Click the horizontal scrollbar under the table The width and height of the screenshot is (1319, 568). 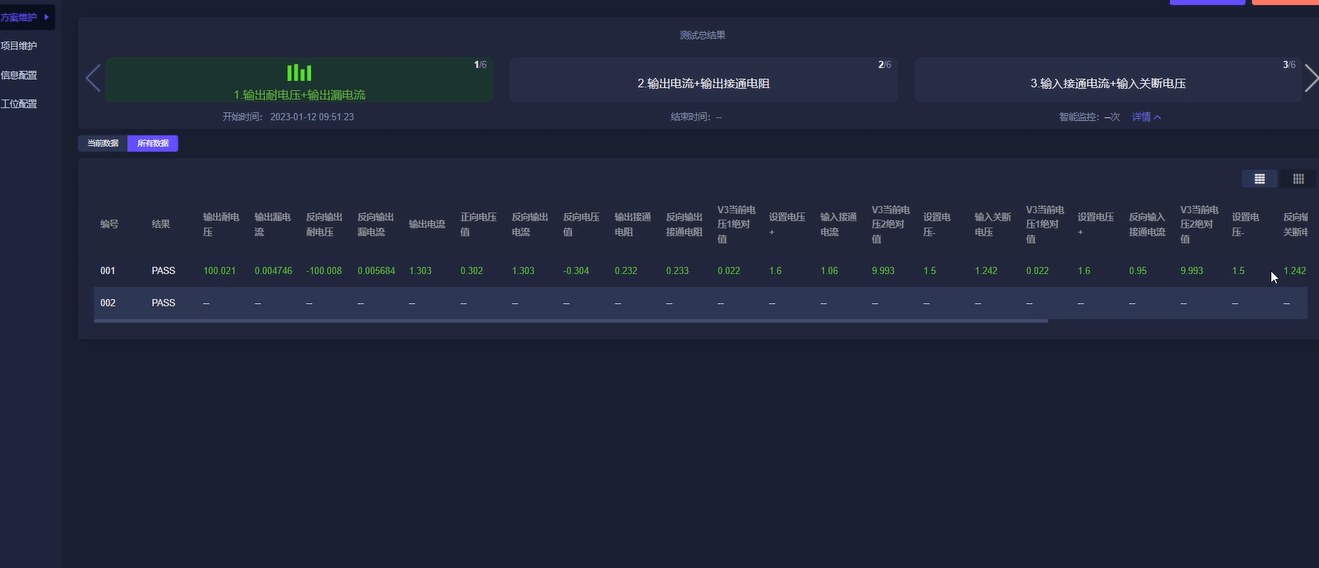tap(570, 321)
